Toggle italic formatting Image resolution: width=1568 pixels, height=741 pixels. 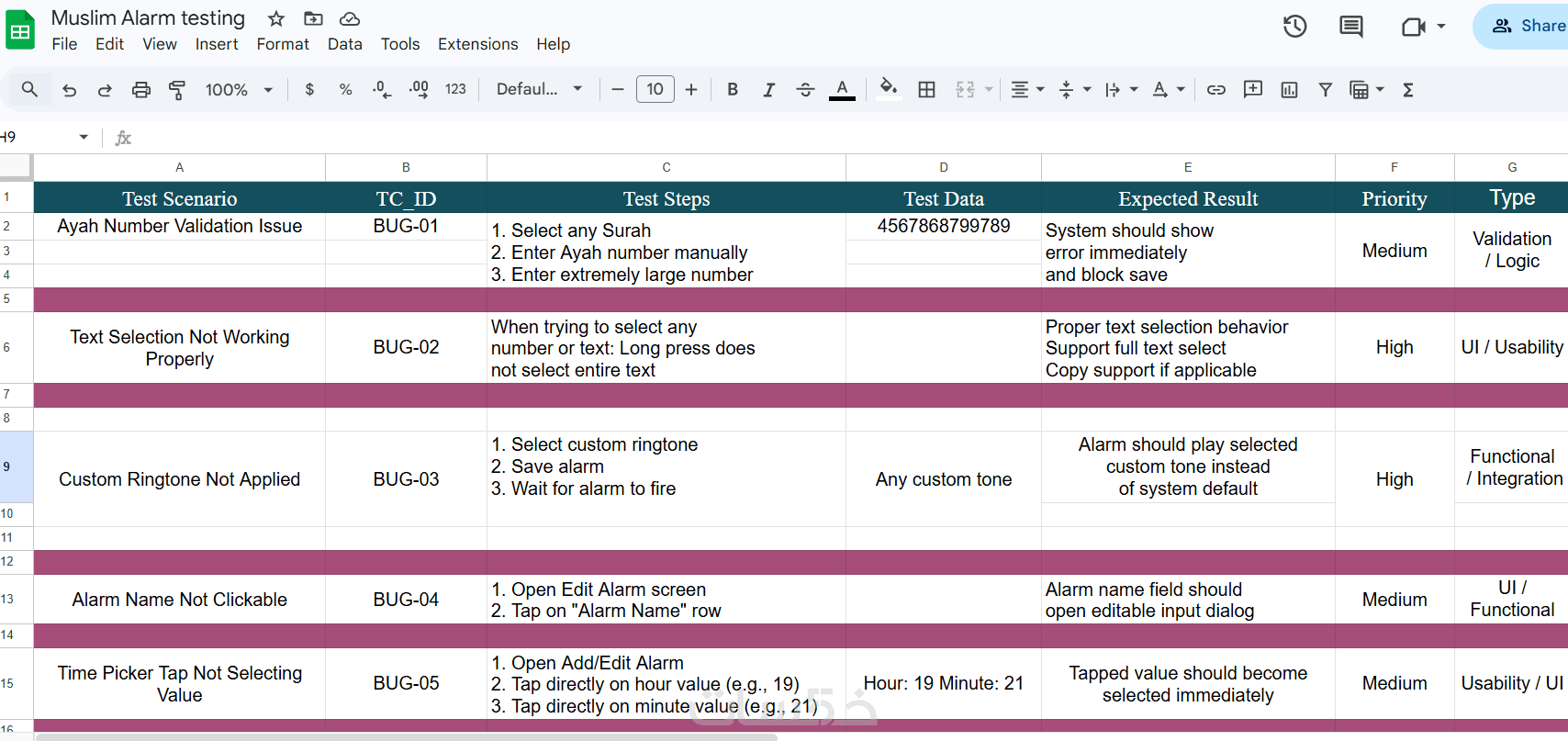(x=768, y=89)
